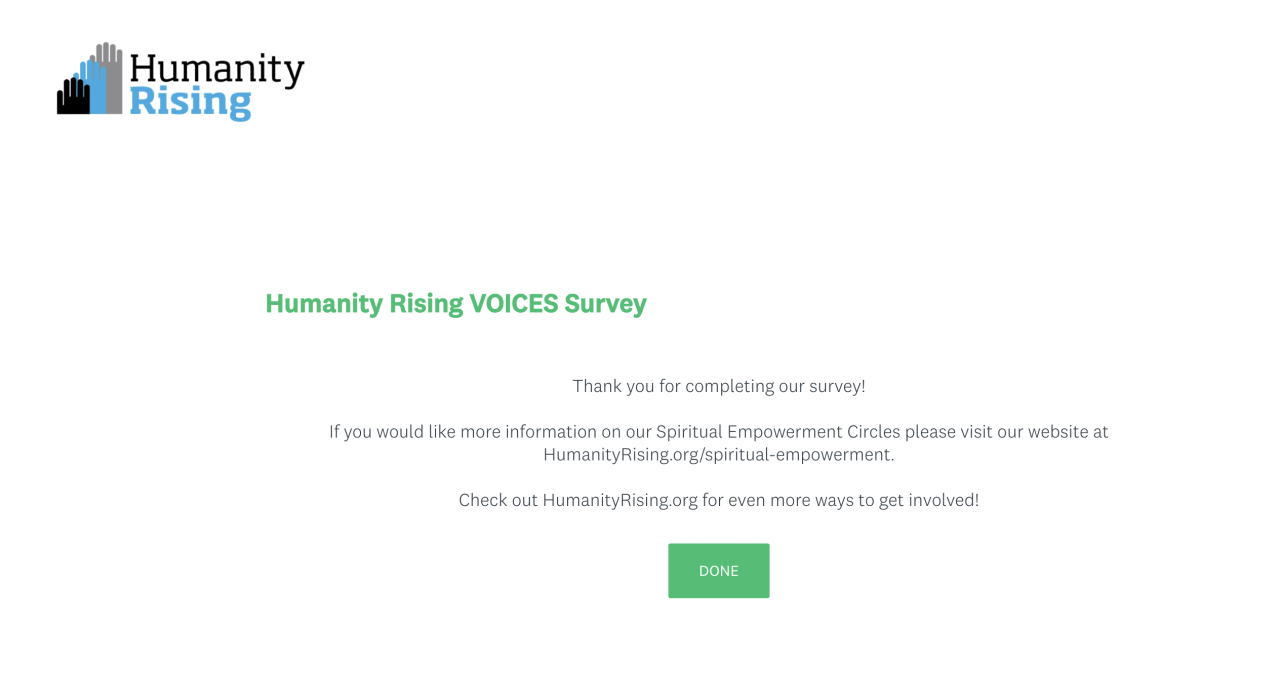Click the word "Survey" in the green heading

pos(605,303)
